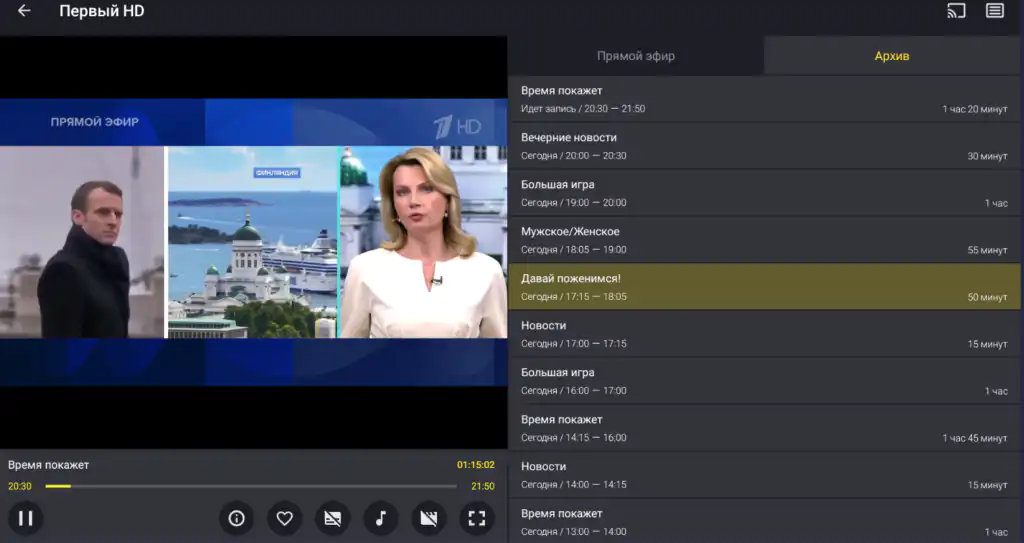Select Давай поженимся! highlighted program

click(x=764, y=287)
